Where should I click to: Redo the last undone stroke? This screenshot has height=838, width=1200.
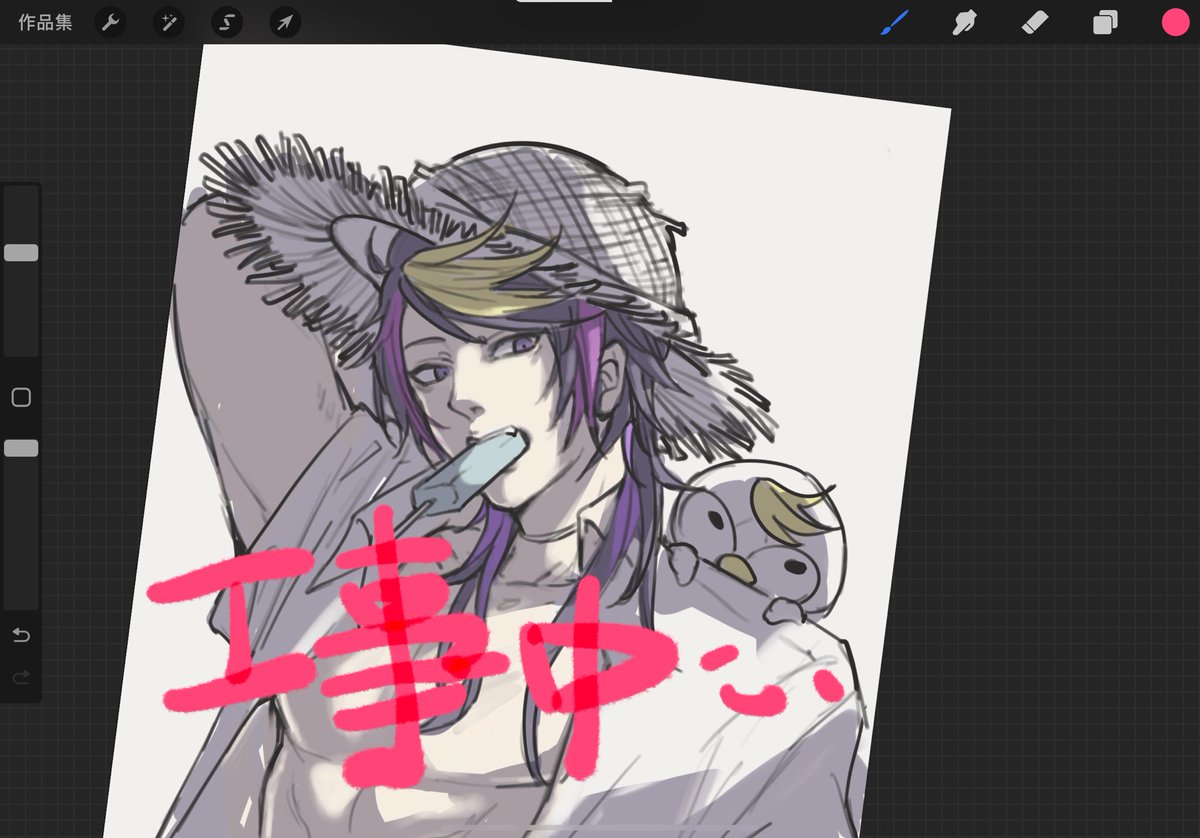[21, 678]
